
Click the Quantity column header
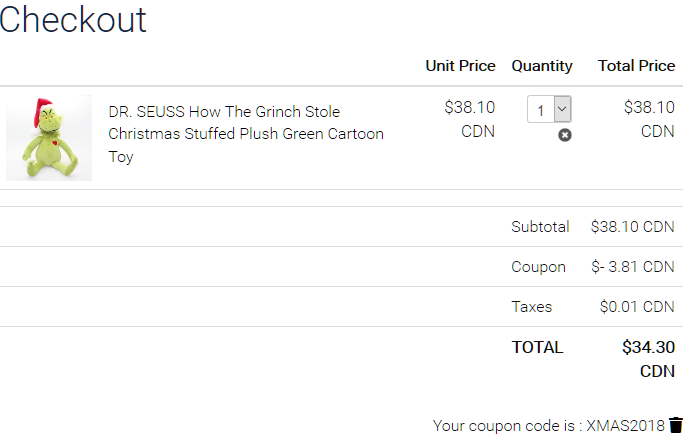pos(542,66)
